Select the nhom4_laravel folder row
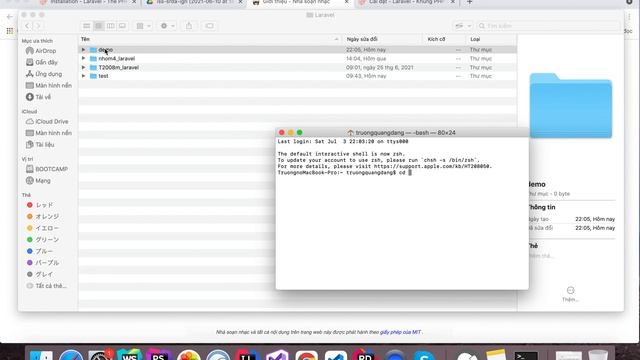 [298, 58]
